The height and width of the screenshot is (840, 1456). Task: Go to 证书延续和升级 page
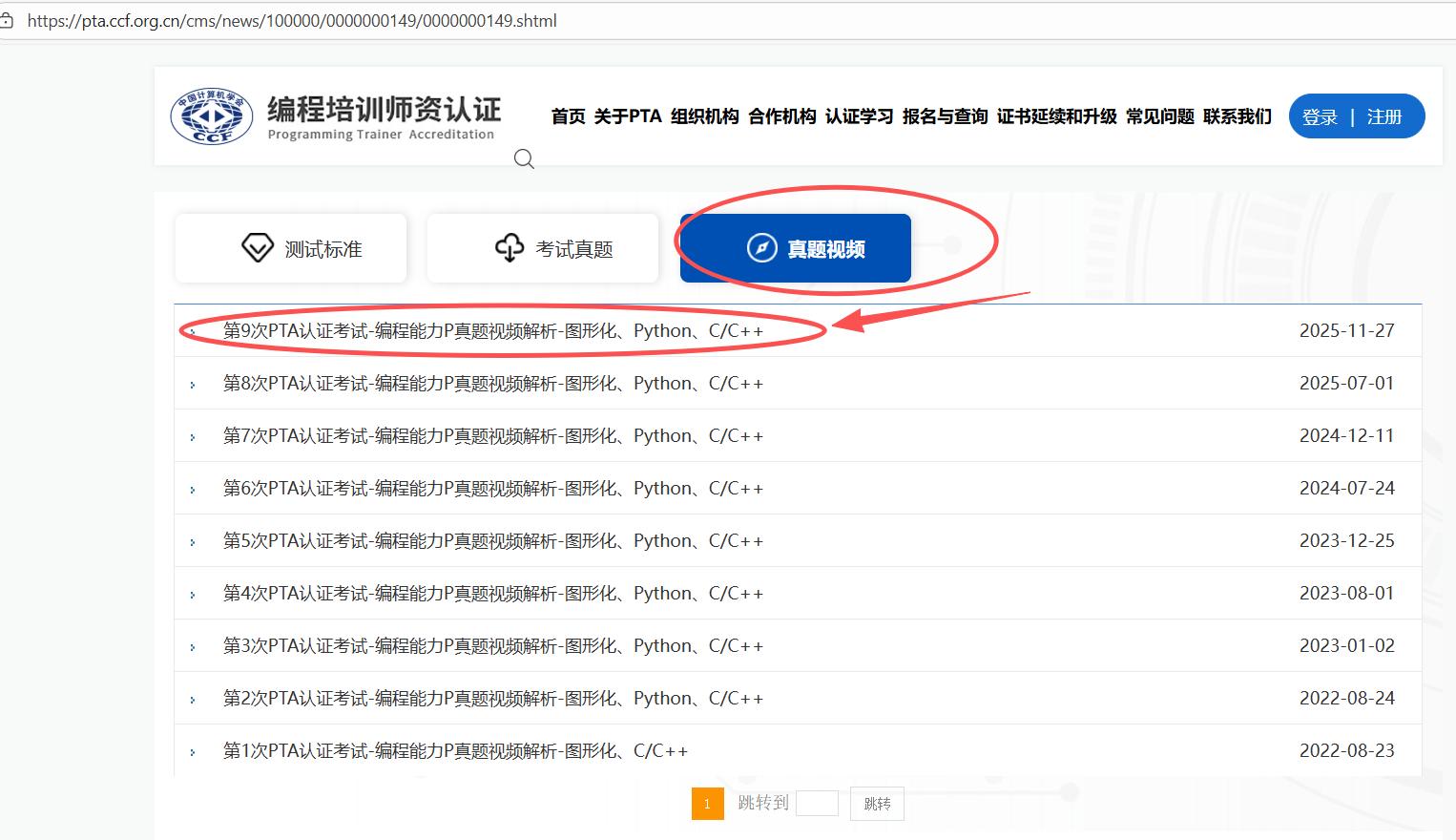pyautogui.click(x=1056, y=116)
